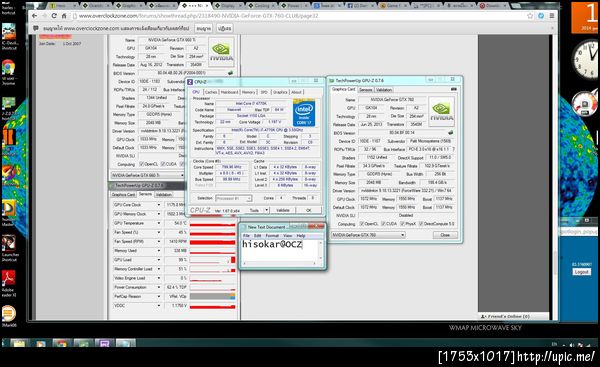
Task: Click the OK button in CPU-Z
Action: (x=308, y=210)
